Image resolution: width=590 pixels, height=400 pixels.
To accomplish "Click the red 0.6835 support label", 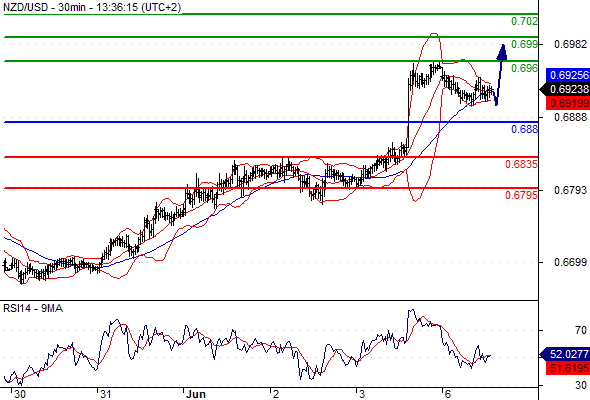I will [x=521, y=164].
